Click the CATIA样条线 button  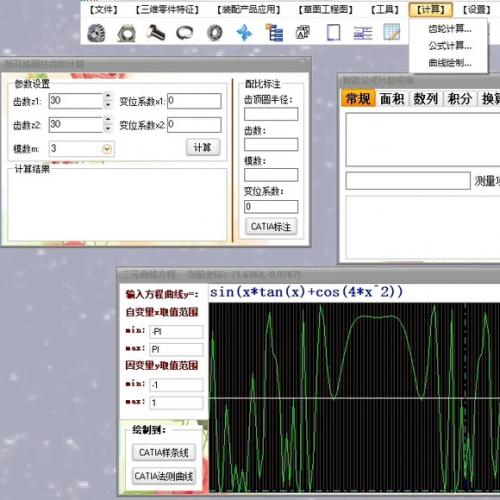164,452
